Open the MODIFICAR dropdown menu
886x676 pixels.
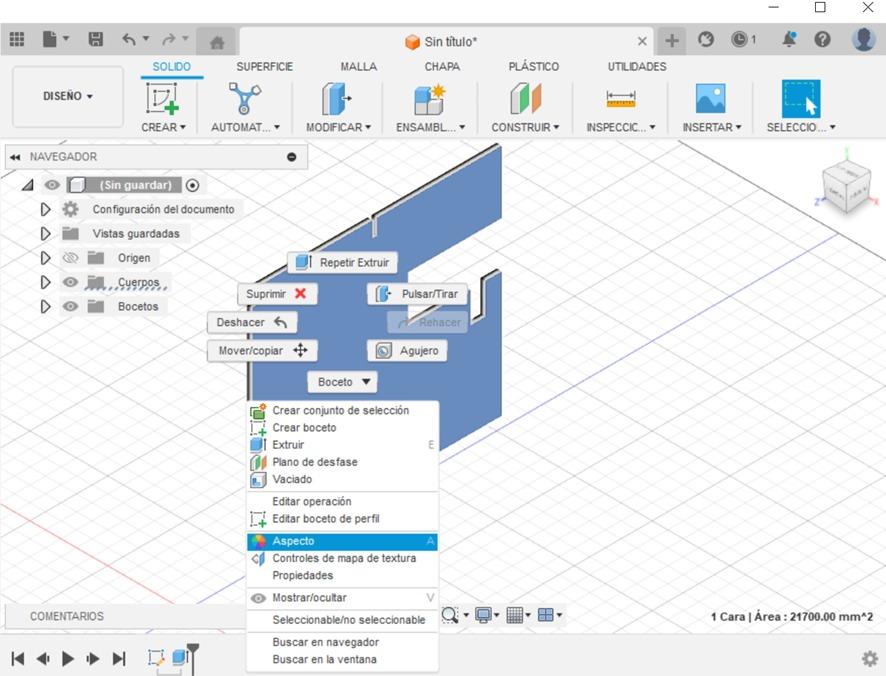tap(338, 127)
